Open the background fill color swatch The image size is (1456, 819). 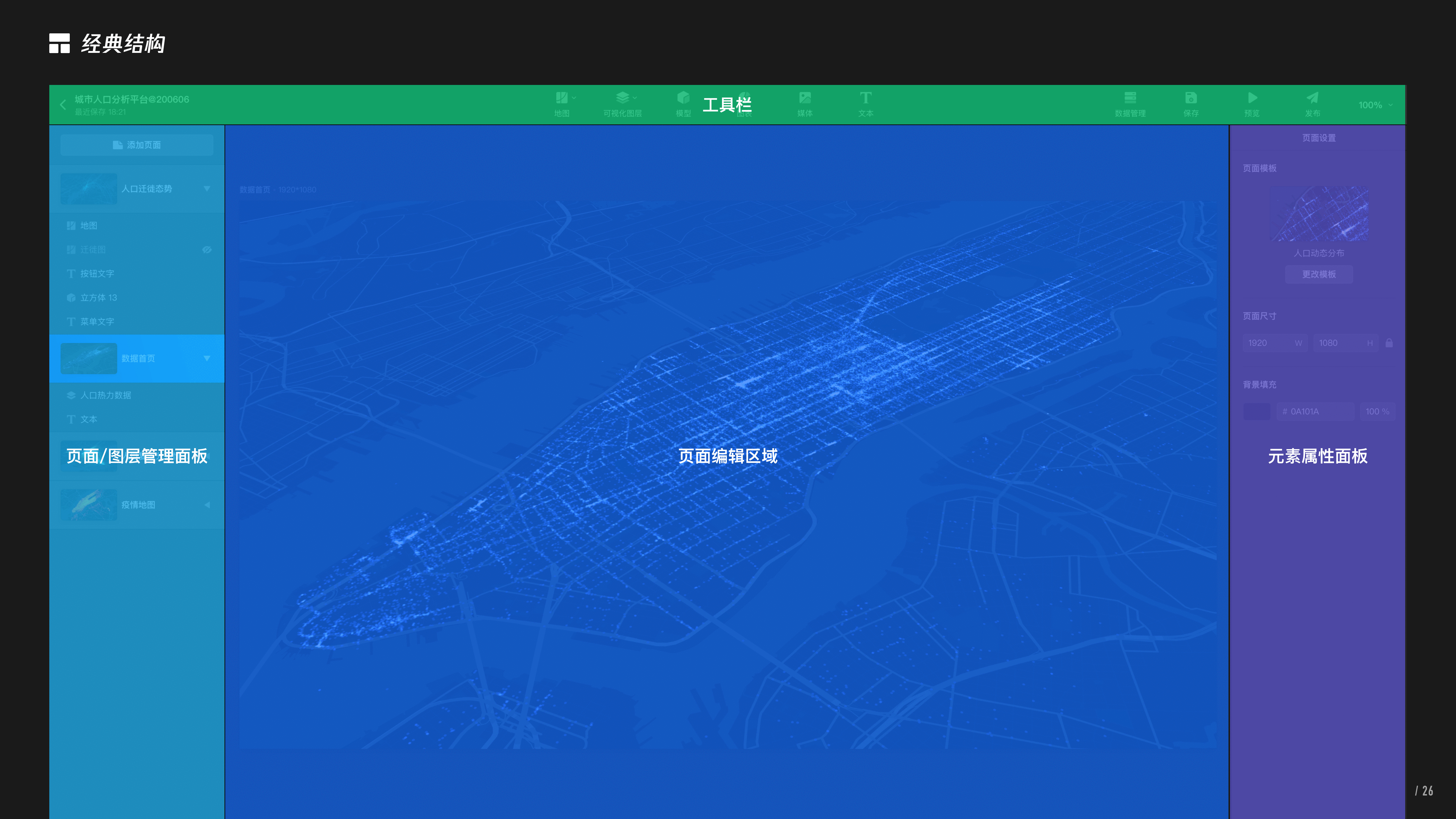(1257, 412)
